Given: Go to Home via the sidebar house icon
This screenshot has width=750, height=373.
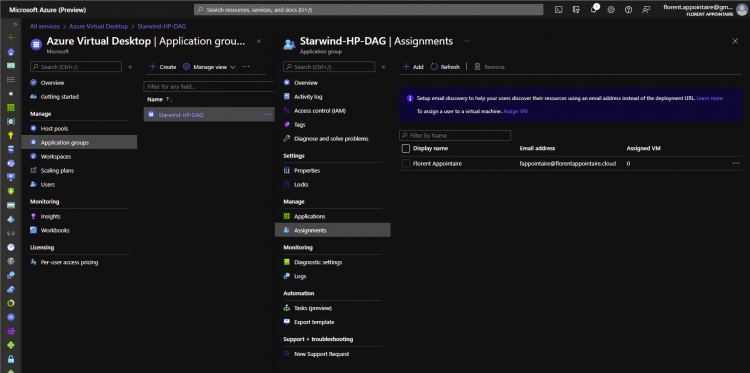Looking at the screenshot, I should 11,52.
